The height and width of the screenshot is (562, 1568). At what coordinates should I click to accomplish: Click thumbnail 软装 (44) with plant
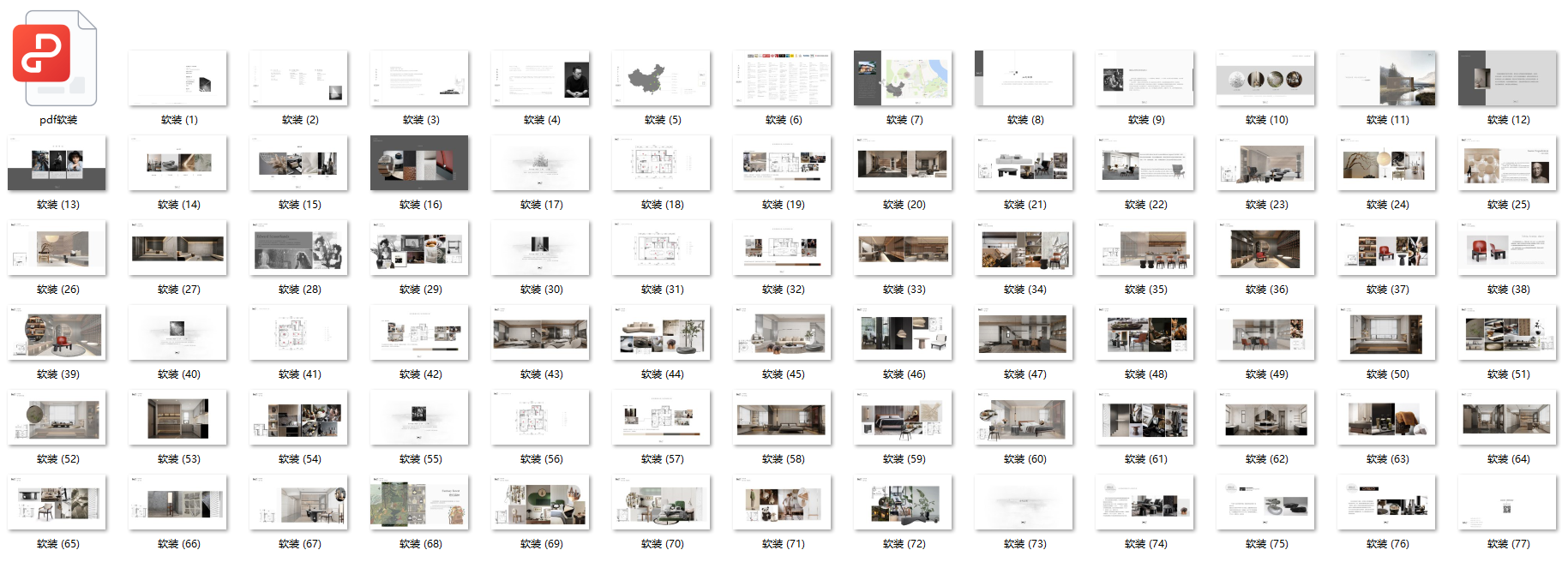coord(661,332)
